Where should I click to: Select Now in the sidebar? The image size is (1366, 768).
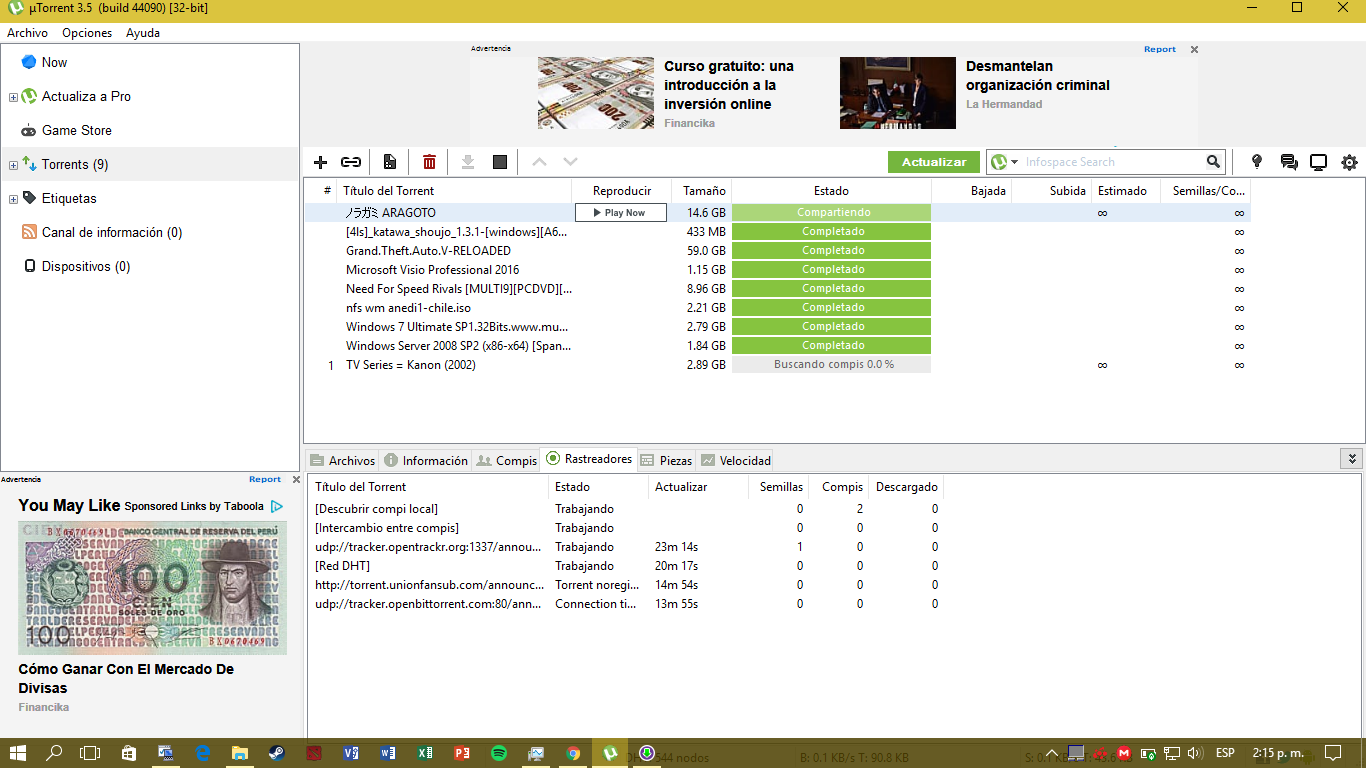(54, 62)
